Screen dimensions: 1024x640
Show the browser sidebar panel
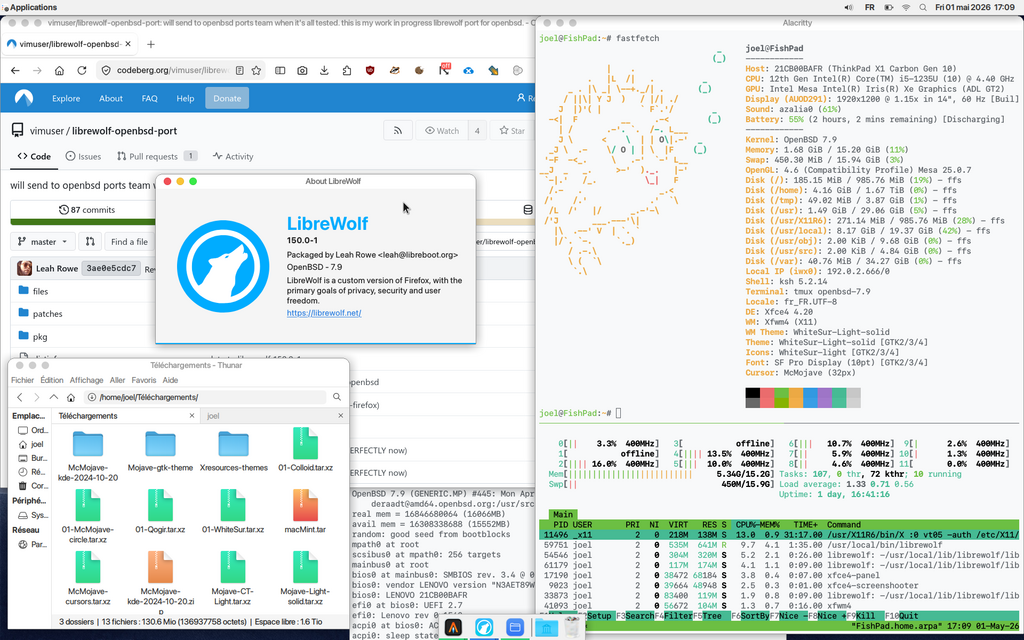[280, 71]
